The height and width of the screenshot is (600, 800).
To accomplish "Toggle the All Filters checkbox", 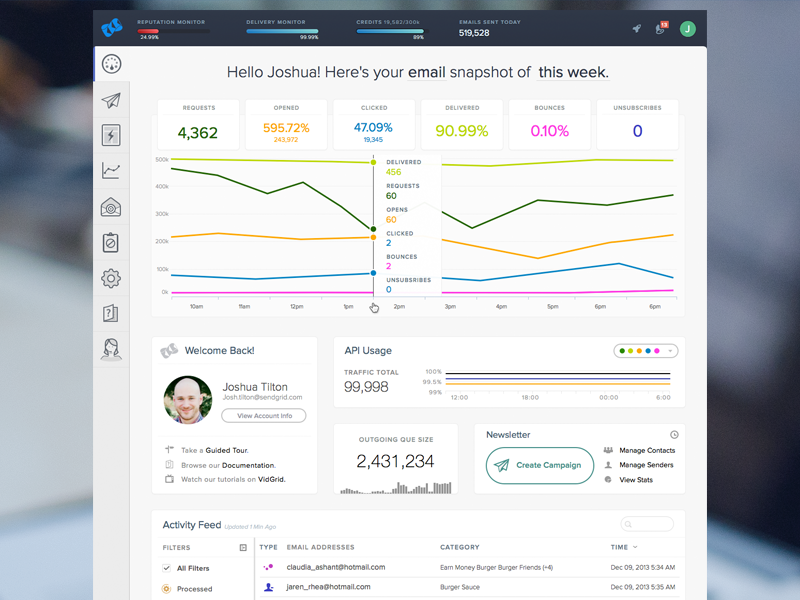I will pos(167,568).
